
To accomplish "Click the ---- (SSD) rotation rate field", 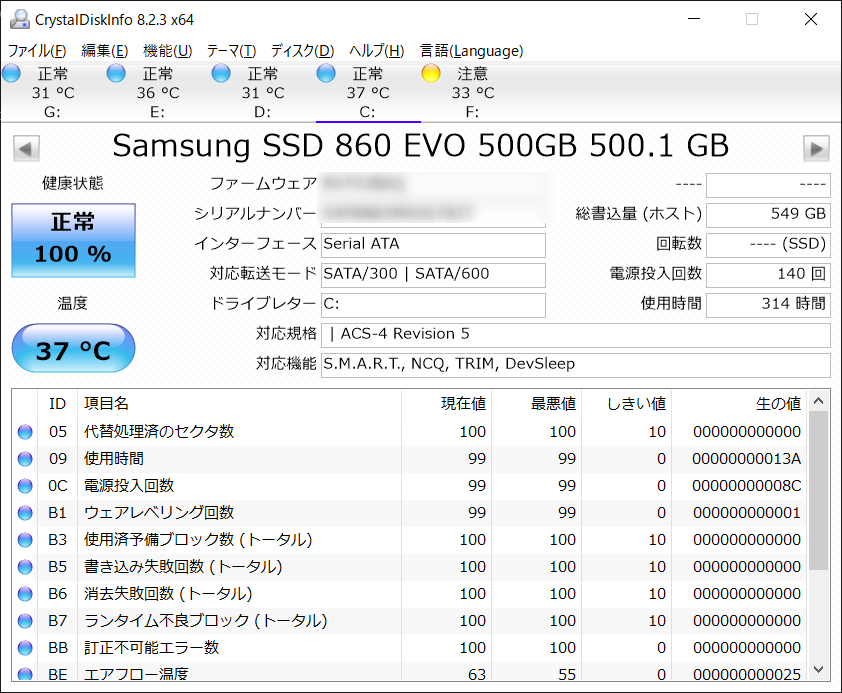I will [768, 244].
